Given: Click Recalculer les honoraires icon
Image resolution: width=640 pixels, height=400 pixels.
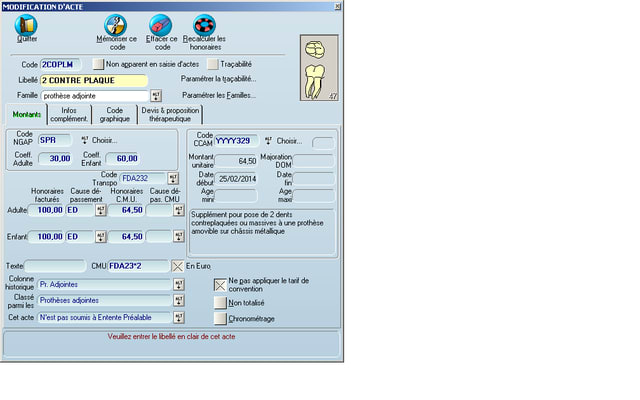Looking at the screenshot, I should coord(204,25).
